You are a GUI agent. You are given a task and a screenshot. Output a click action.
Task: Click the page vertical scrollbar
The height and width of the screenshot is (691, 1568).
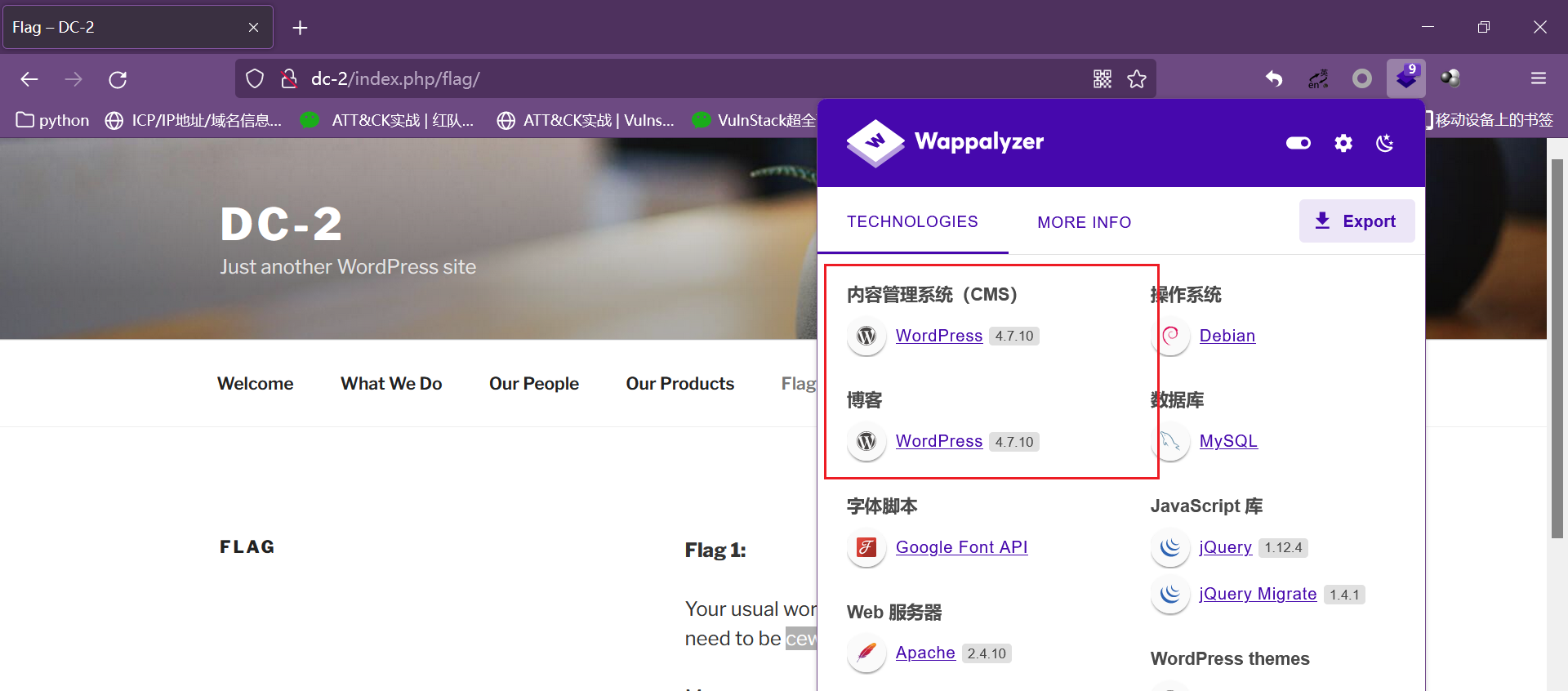[x=1557, y=349]
